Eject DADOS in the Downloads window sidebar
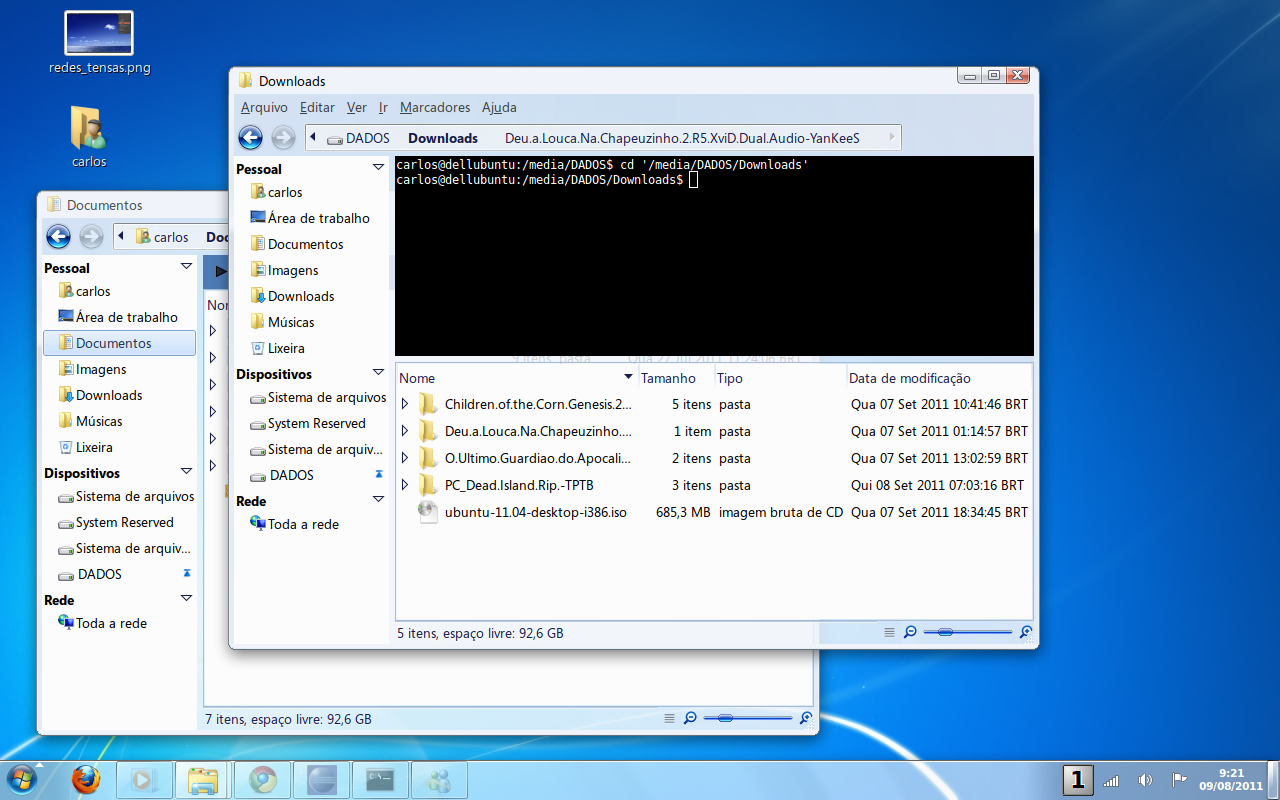The height and width of the screenshot is (800, 1280). 379,474
